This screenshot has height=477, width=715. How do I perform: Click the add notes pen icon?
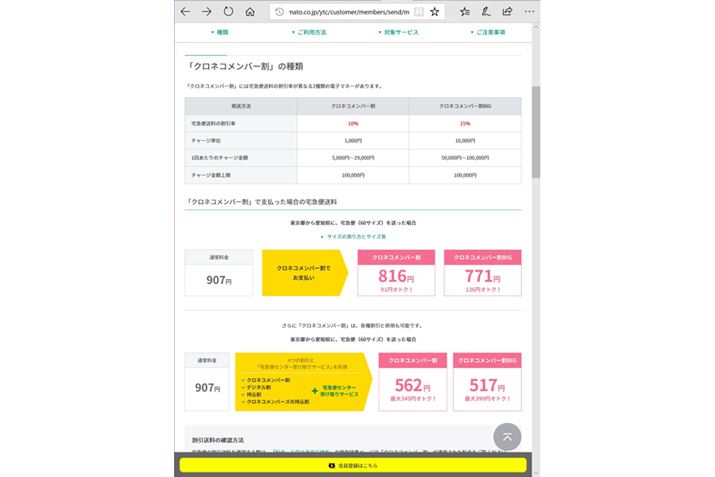click(x=486, y=12)
